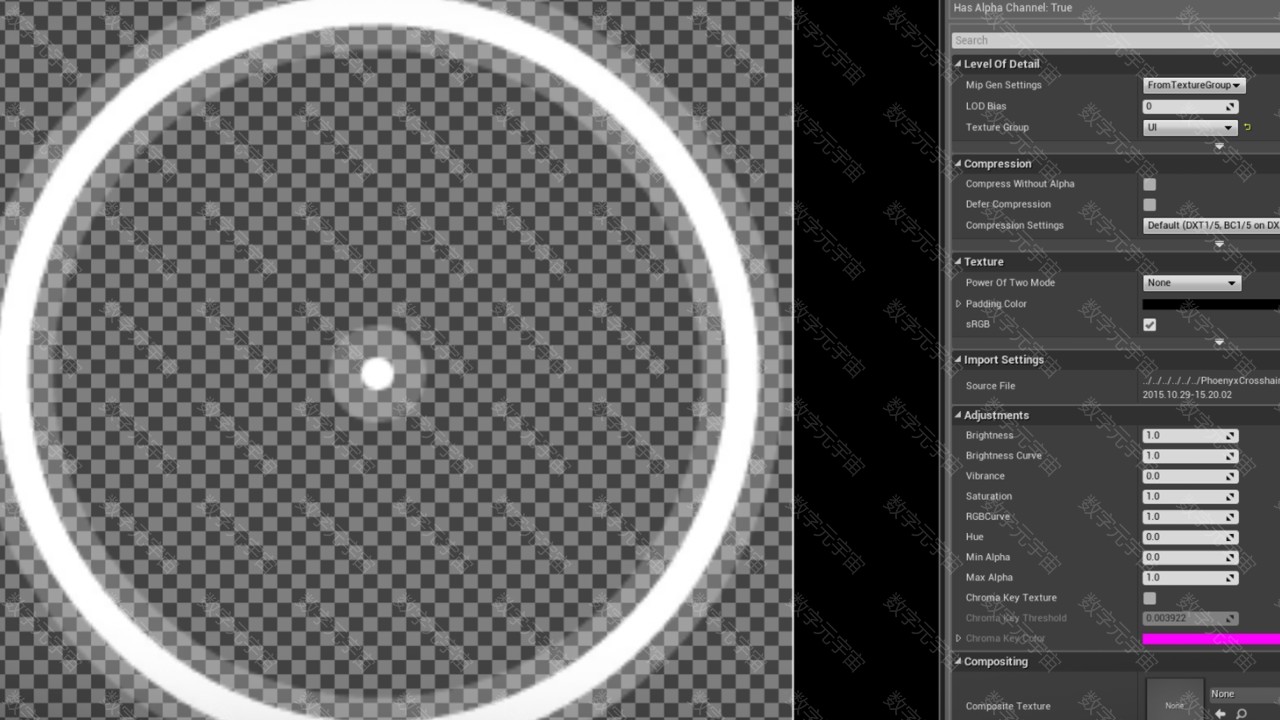
Task: Click the crosshair center dot in texture preview
Action: pos(377,374)
